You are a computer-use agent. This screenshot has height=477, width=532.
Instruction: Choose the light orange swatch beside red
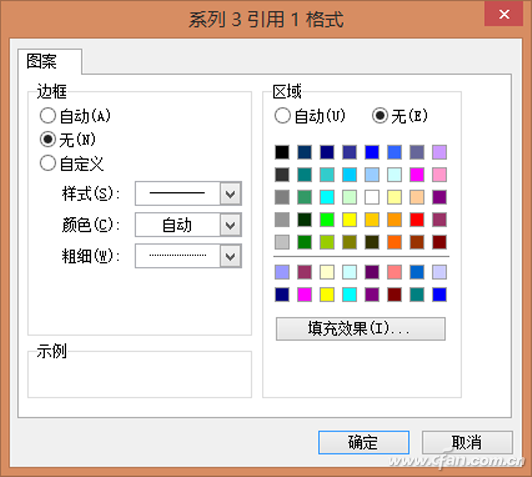pyautogui.click(x=395, y=220)
